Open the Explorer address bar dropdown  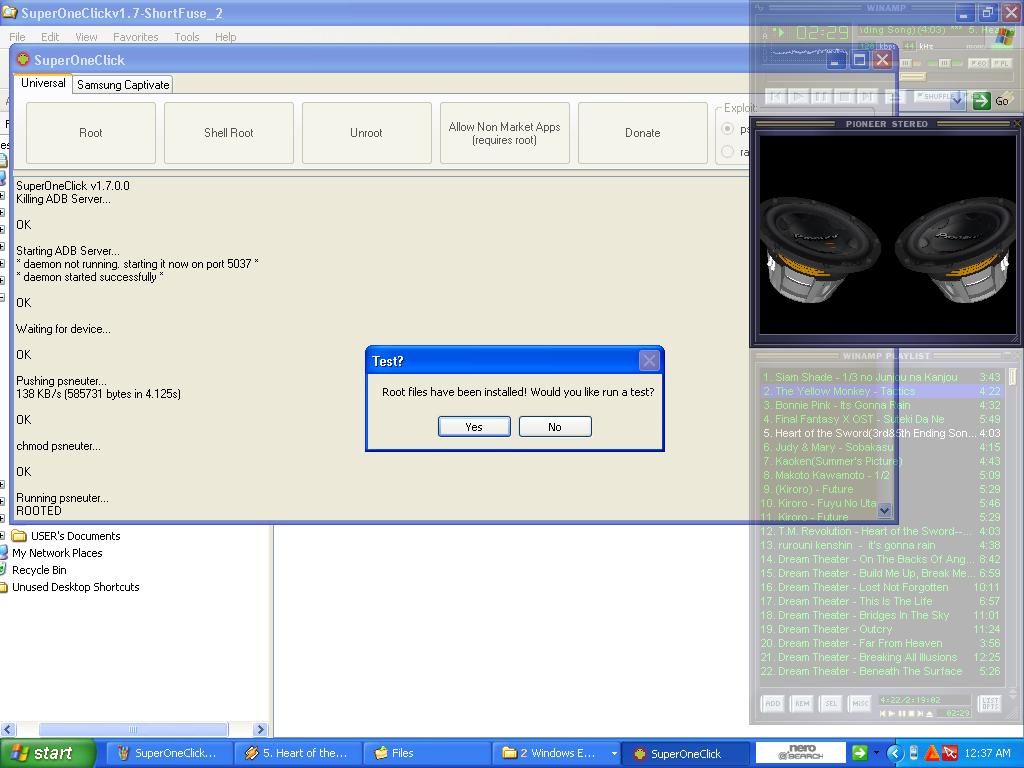click(957, 100)
